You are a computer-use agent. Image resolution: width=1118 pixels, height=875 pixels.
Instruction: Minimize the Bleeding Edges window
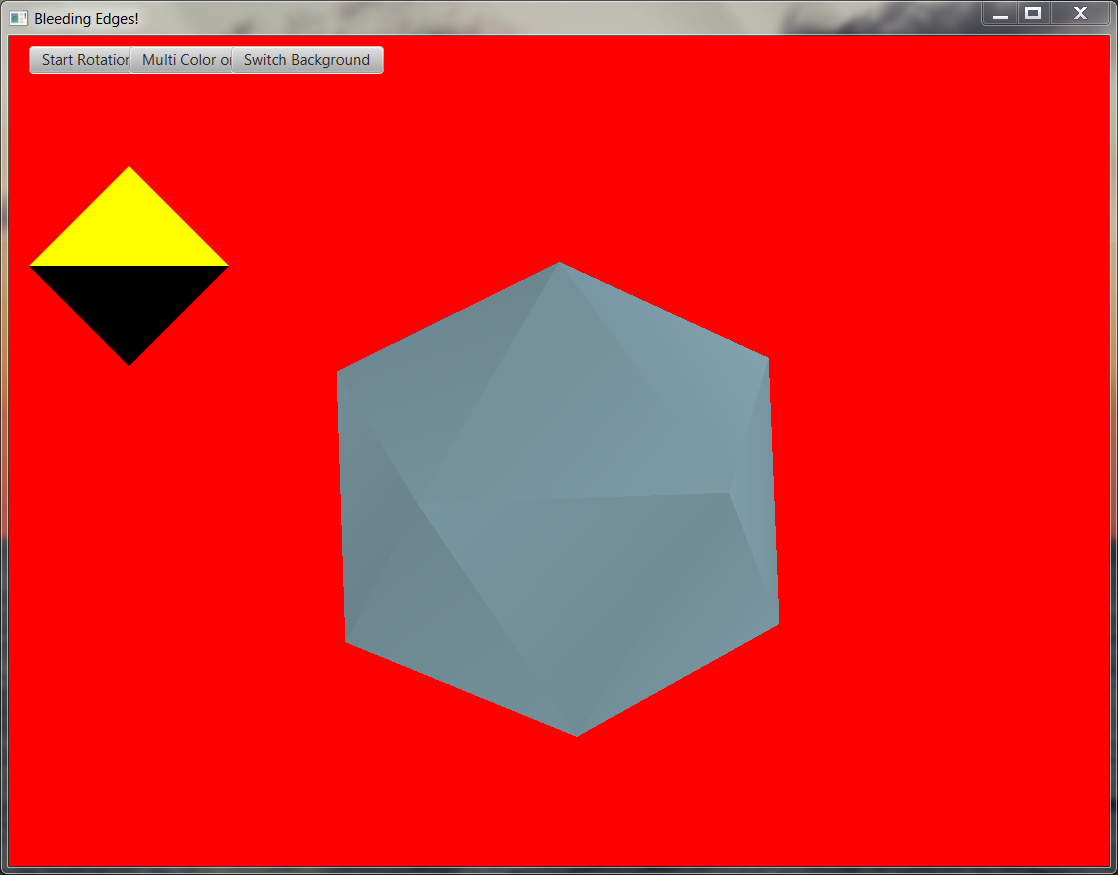point(1000,14)
